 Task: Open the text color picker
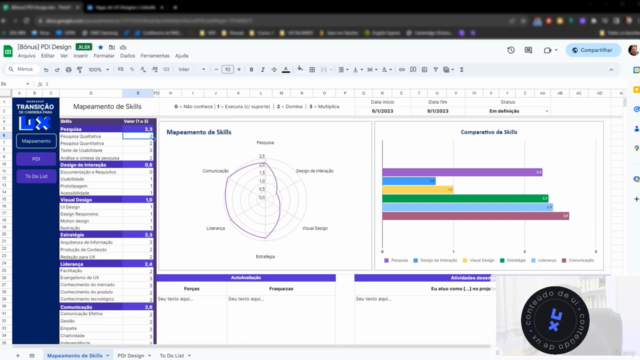pyautogui.click(x=286, y=70)
